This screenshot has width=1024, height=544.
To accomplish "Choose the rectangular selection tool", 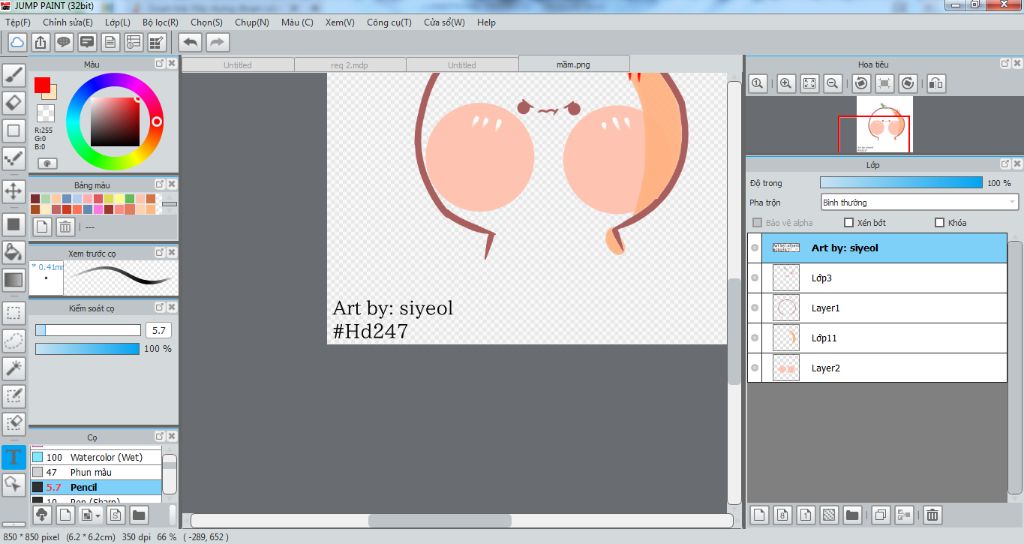I will click(x=14, y=313).
